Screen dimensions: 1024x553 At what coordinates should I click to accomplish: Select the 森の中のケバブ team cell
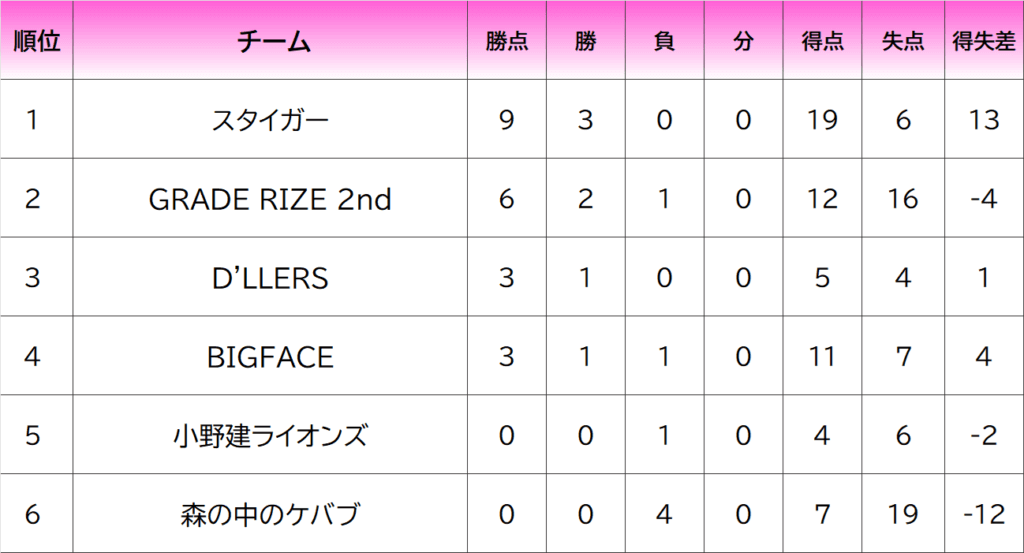(270, 514)
